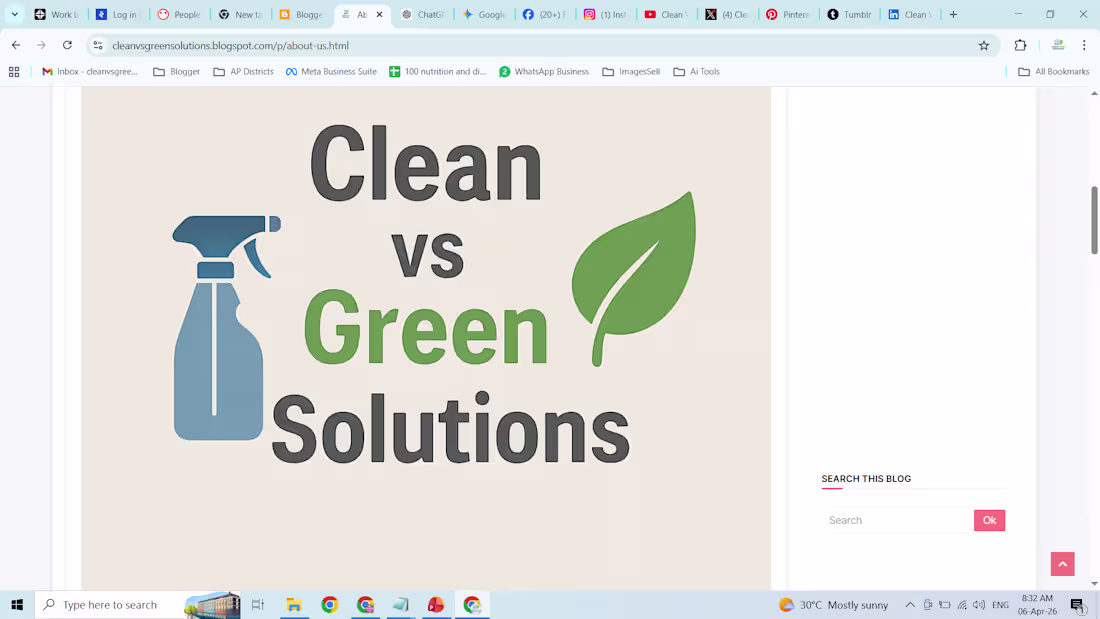The height and width of the screenshot is (619, 1100).
Task: Close the active About Us tab
Action: (x=380, y=14)
